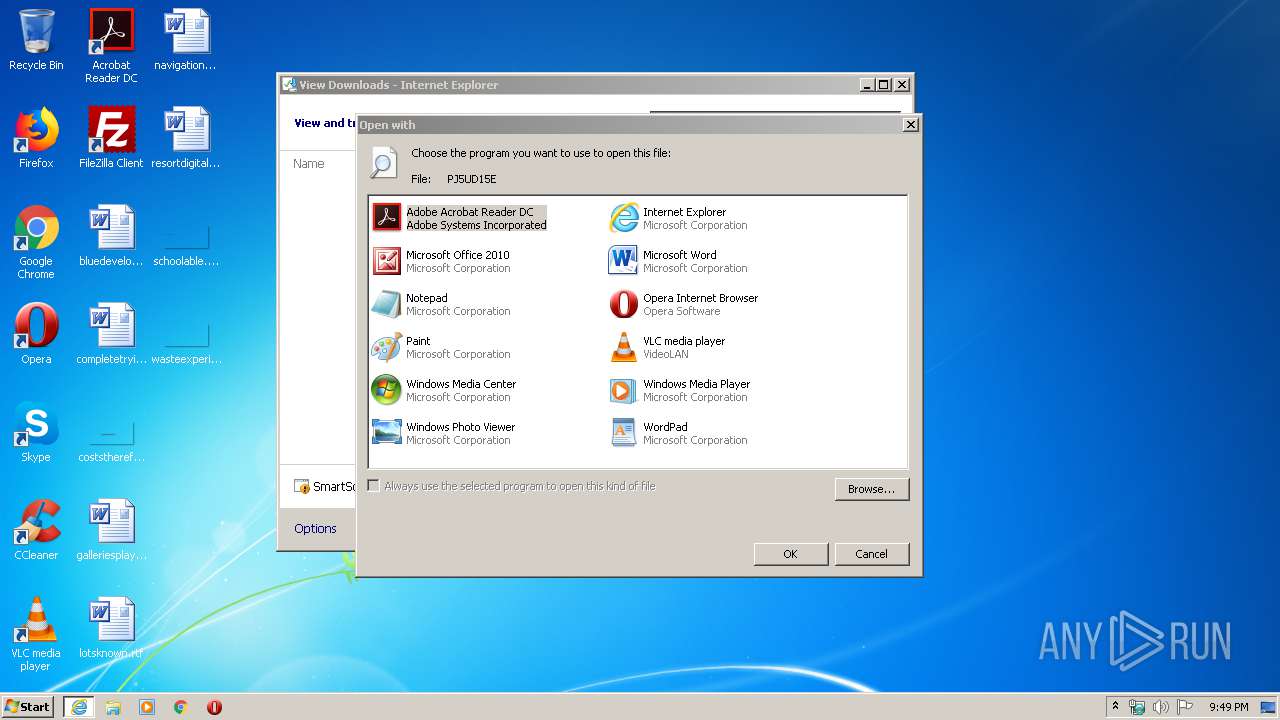The width and height of the screenshot is (1280, 720).
Task: Maximize the View Downloads window
Action: coord(884,85)
